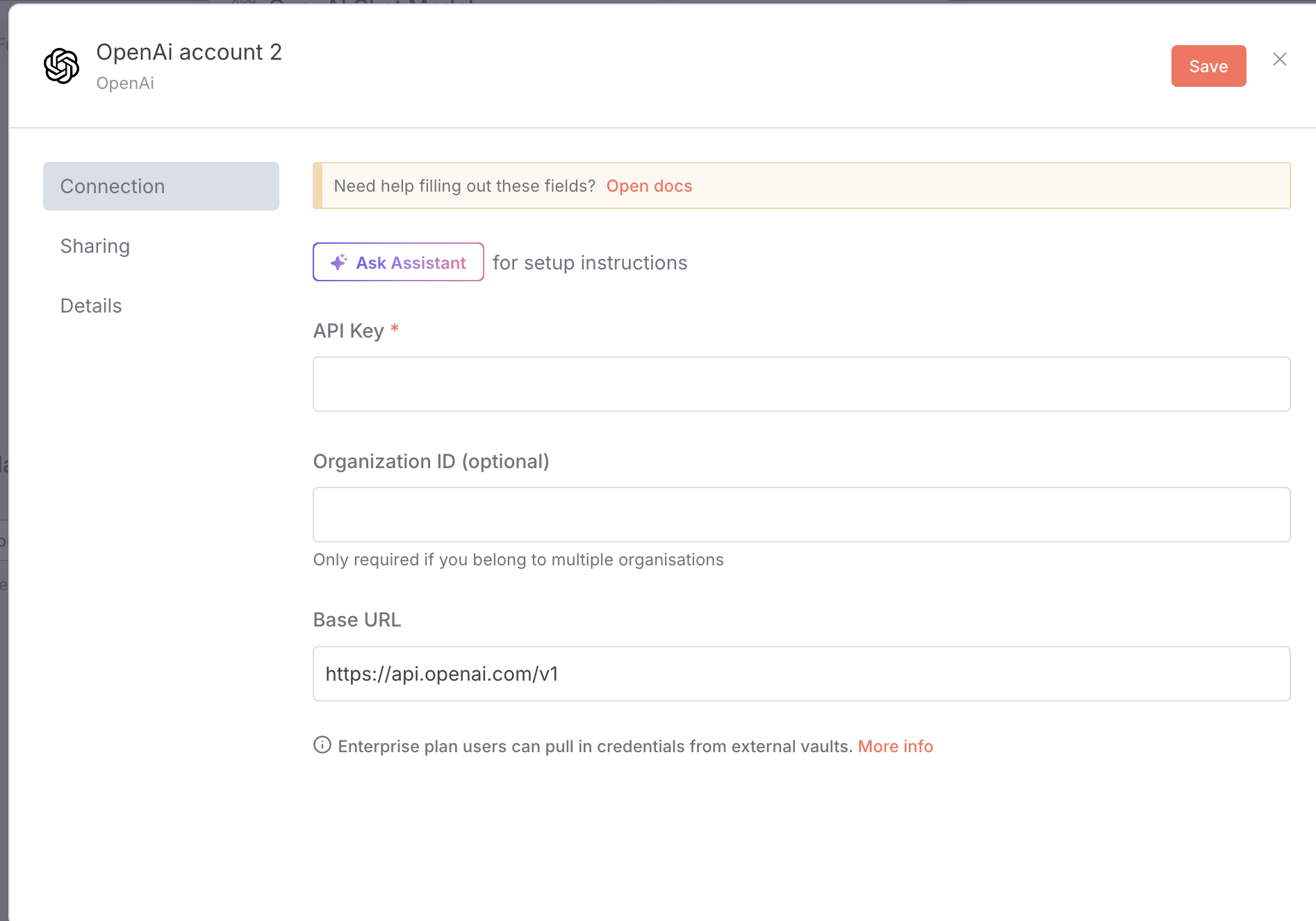This screenshot has height=921, width=1316.
Task: Click the 'Only required if you belong' hint
Action: [x=518, y=560]
